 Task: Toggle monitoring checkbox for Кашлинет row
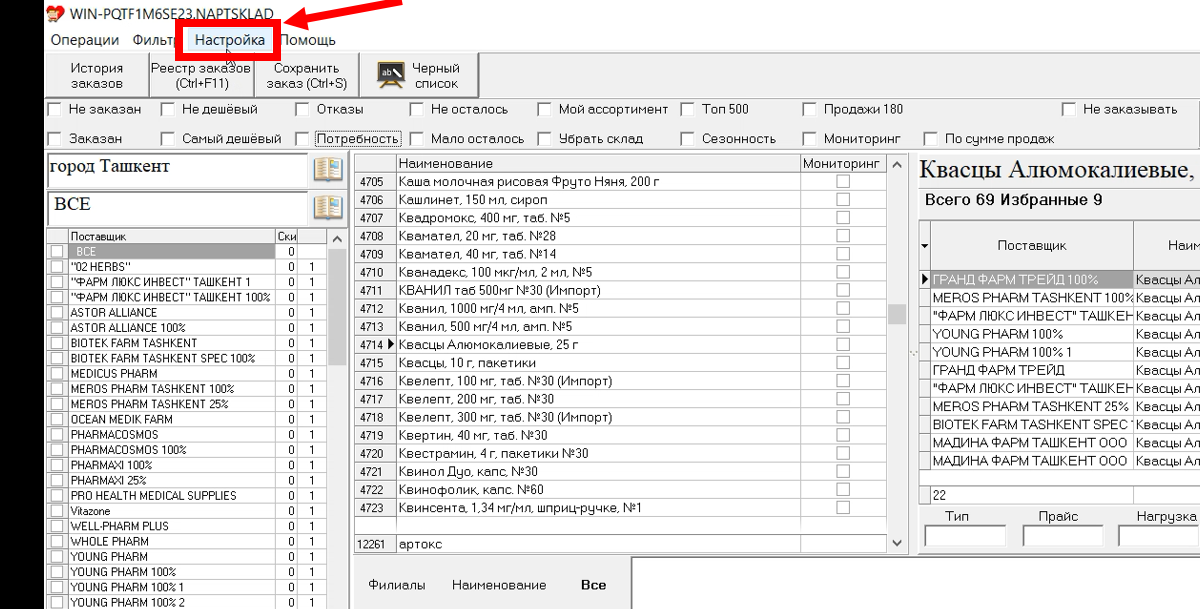click(x=843, y=200)
